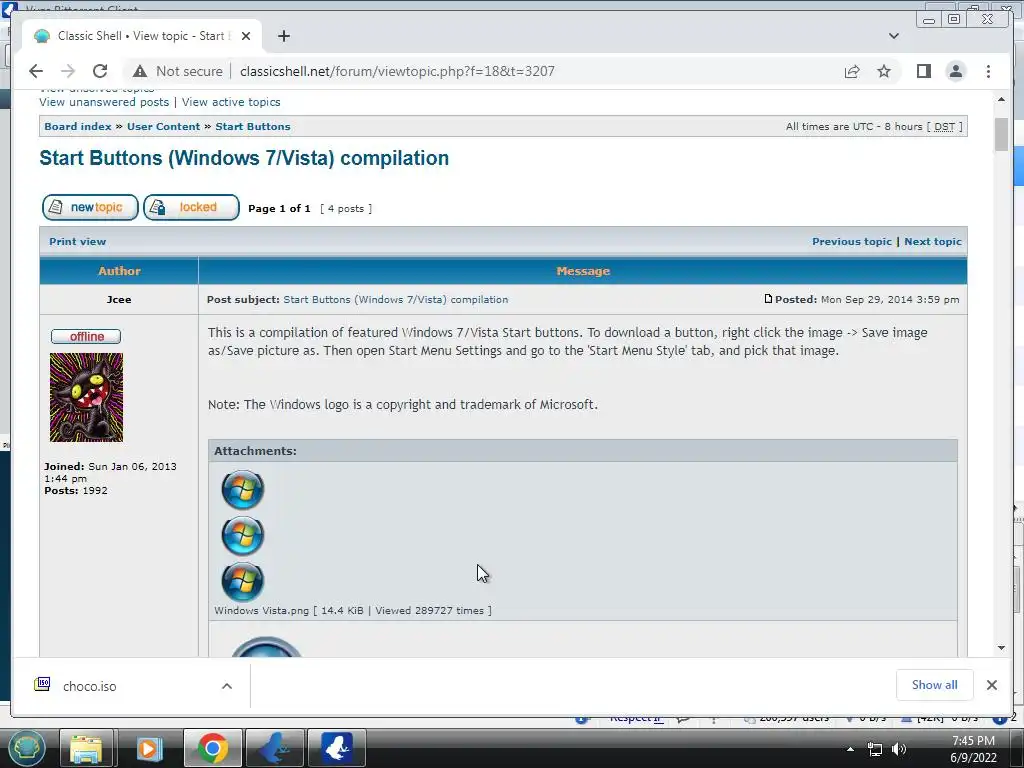Open the Classic Shell Start button
The width and height of the screenshot is (1024, 768).
(x=26, y=748)
